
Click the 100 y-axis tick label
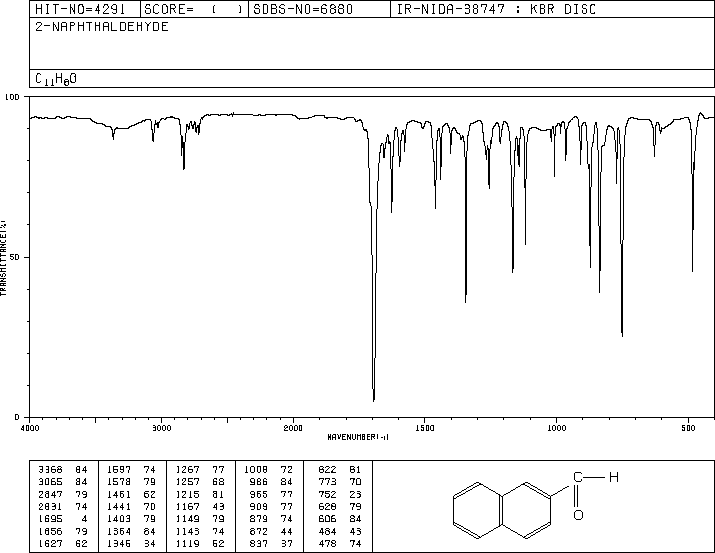(12, 97)
